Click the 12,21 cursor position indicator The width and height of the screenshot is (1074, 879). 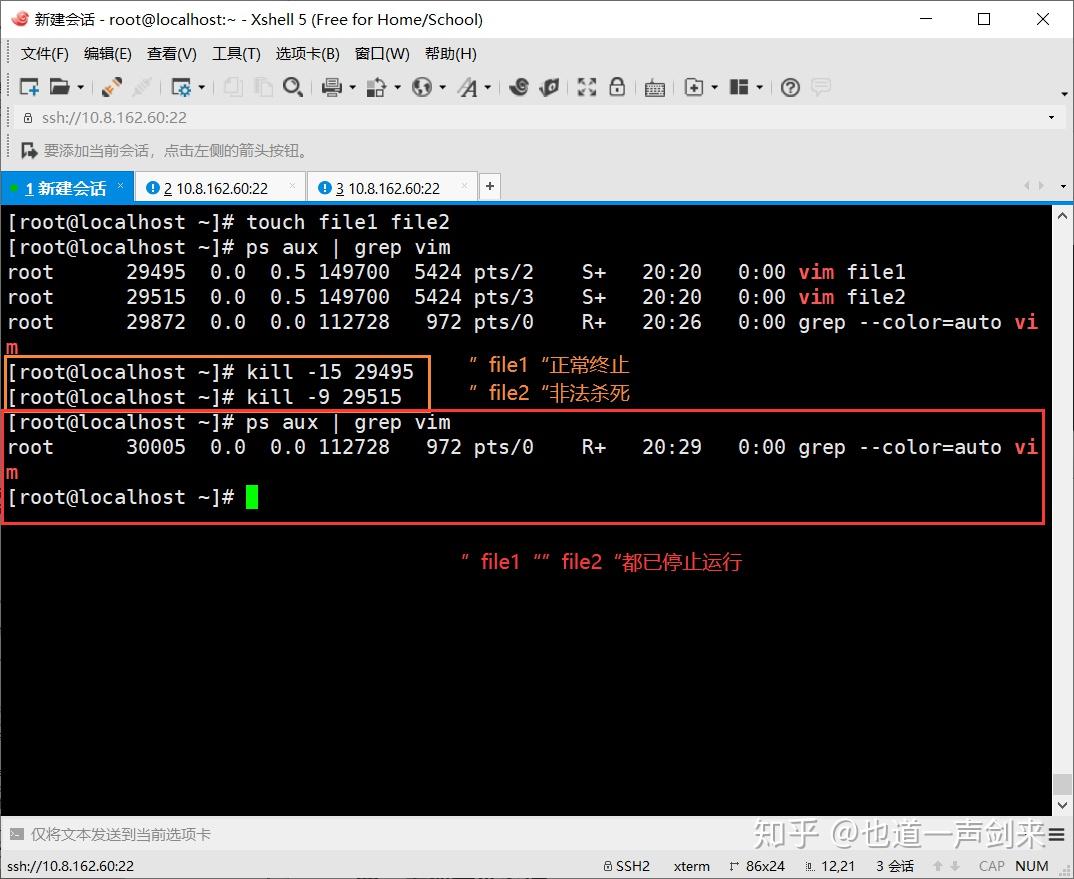point(831,866)
